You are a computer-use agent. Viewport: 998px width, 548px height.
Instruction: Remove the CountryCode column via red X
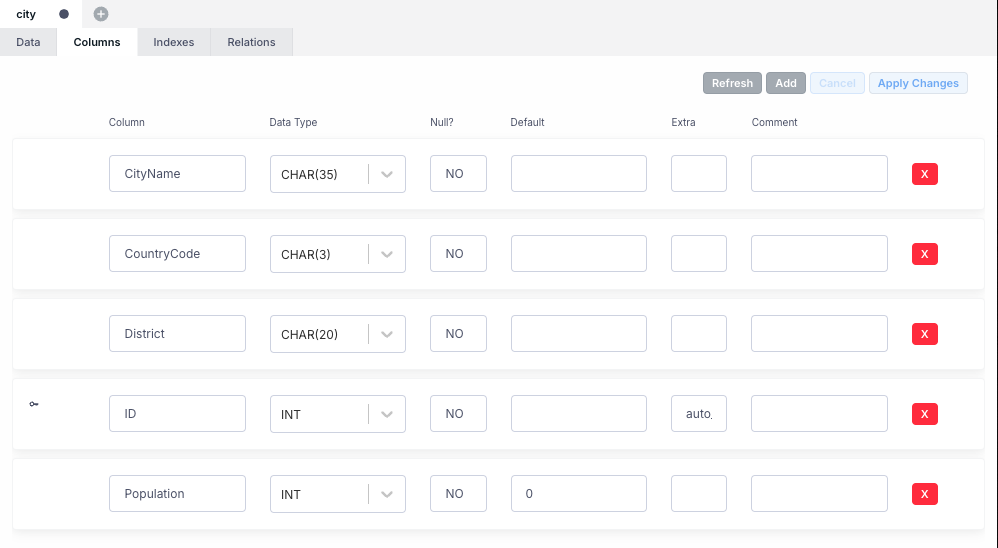point(924,254)
